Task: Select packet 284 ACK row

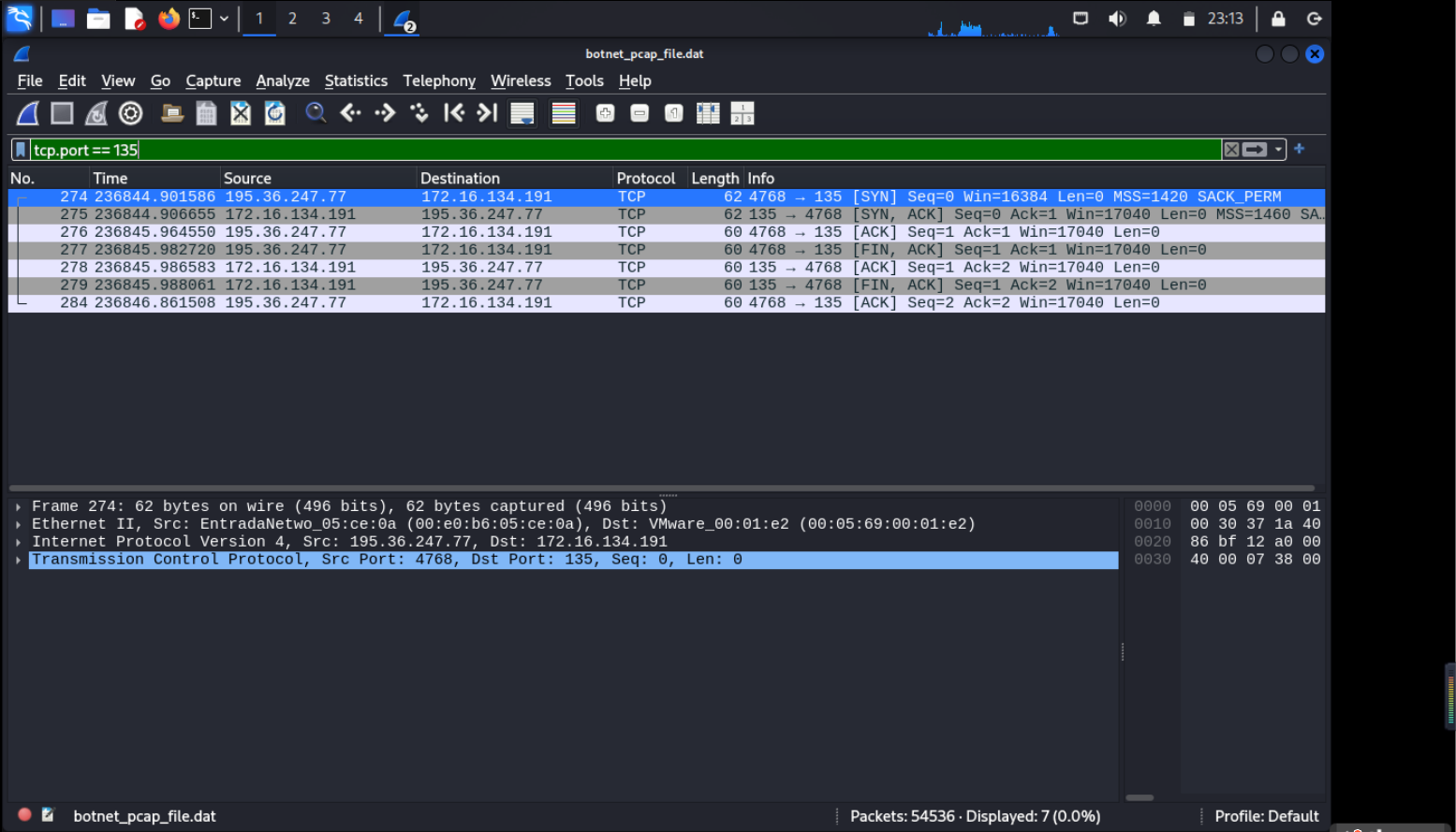Action: tap(667, 303)
